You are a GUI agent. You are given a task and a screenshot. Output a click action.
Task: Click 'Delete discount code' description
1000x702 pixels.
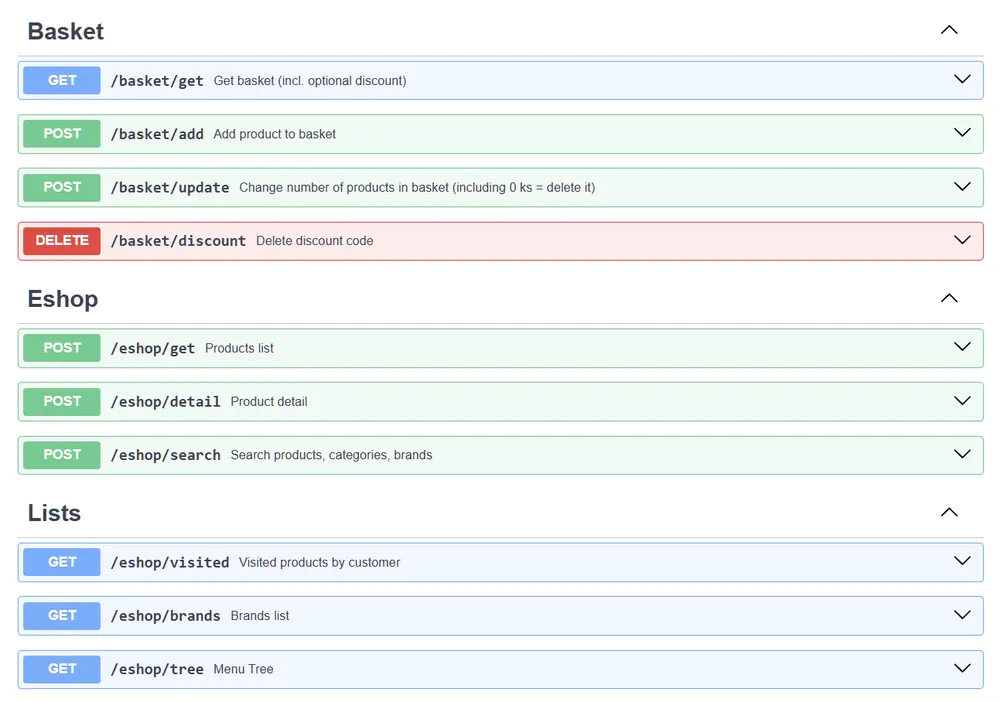(314, 242)
